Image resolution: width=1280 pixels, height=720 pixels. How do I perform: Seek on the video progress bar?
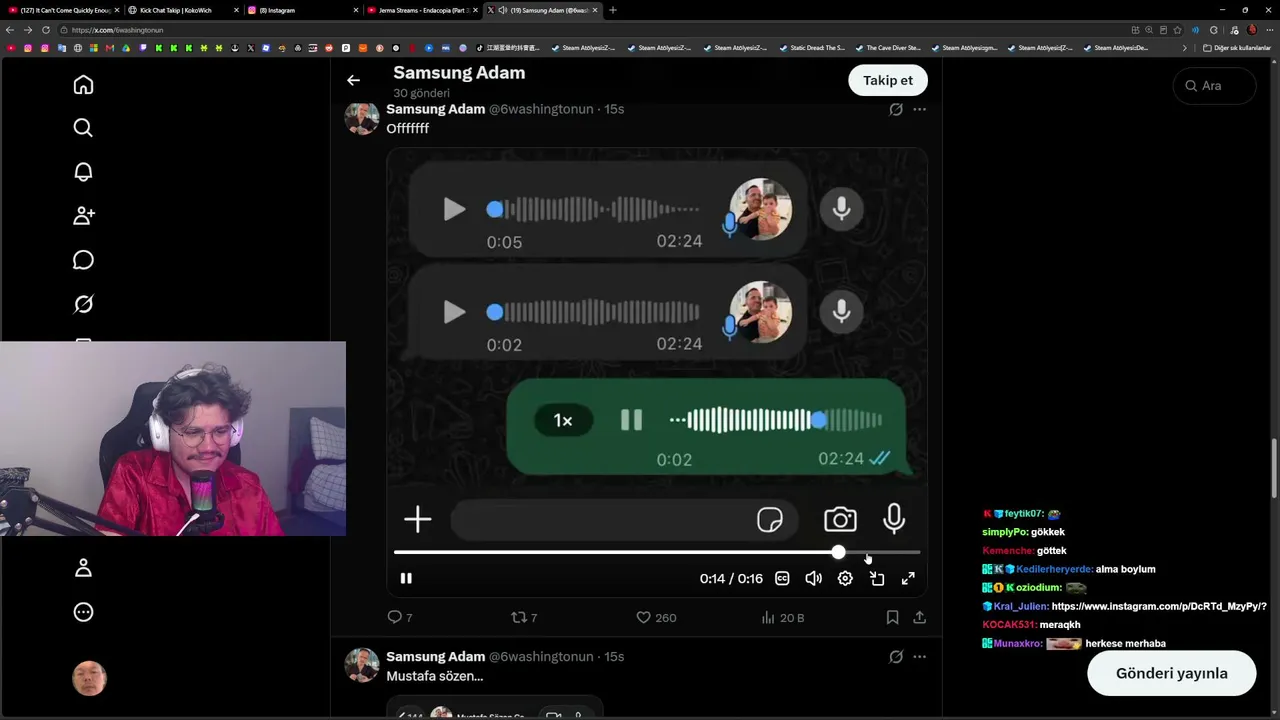click(x=657, y=552)
